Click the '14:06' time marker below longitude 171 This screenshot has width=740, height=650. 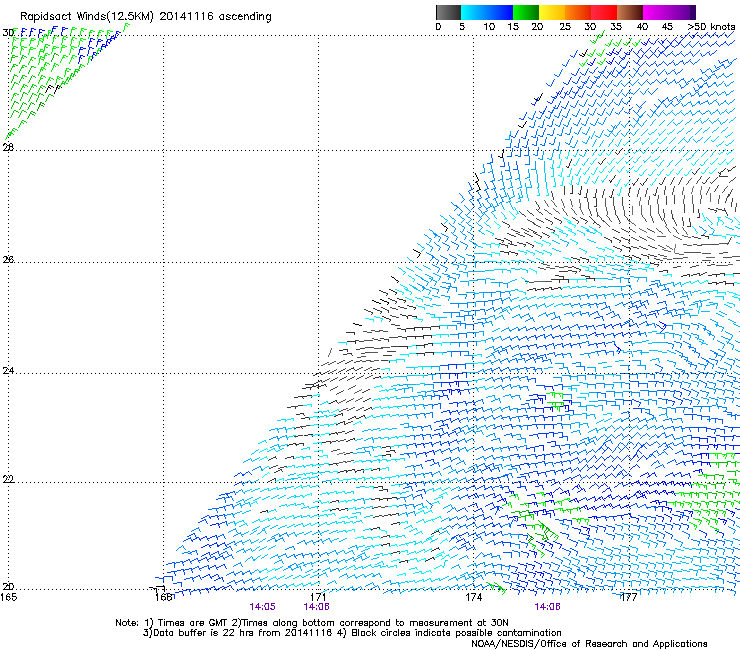tap(316, 607)
